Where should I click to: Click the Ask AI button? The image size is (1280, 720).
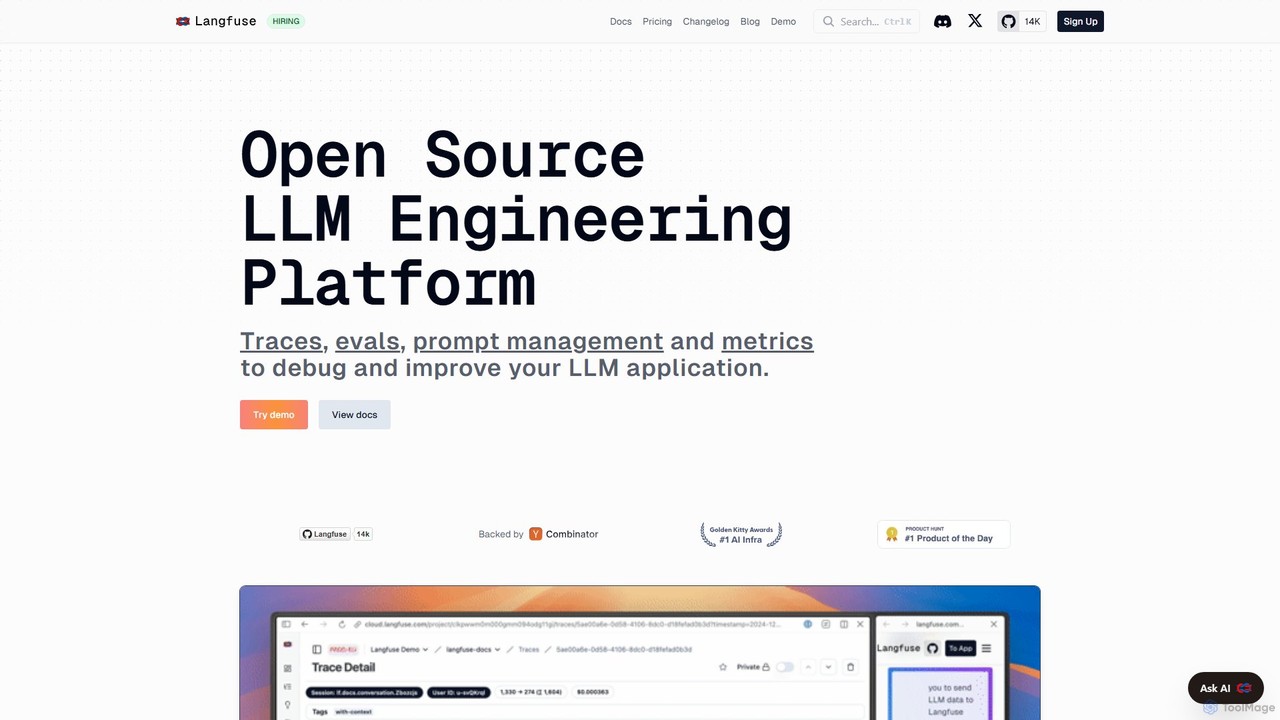coord(1226,688)
